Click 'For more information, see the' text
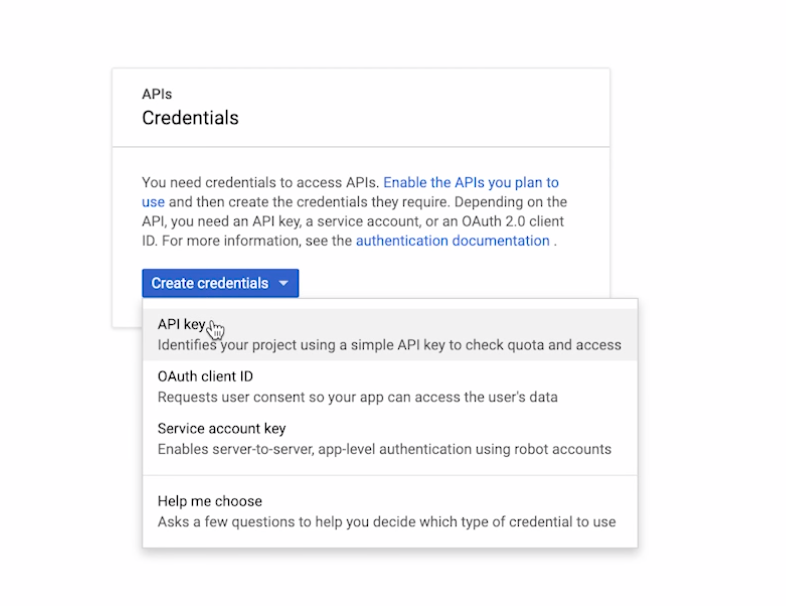Viewport: 786px width, 606px height. tap(257, 241)
